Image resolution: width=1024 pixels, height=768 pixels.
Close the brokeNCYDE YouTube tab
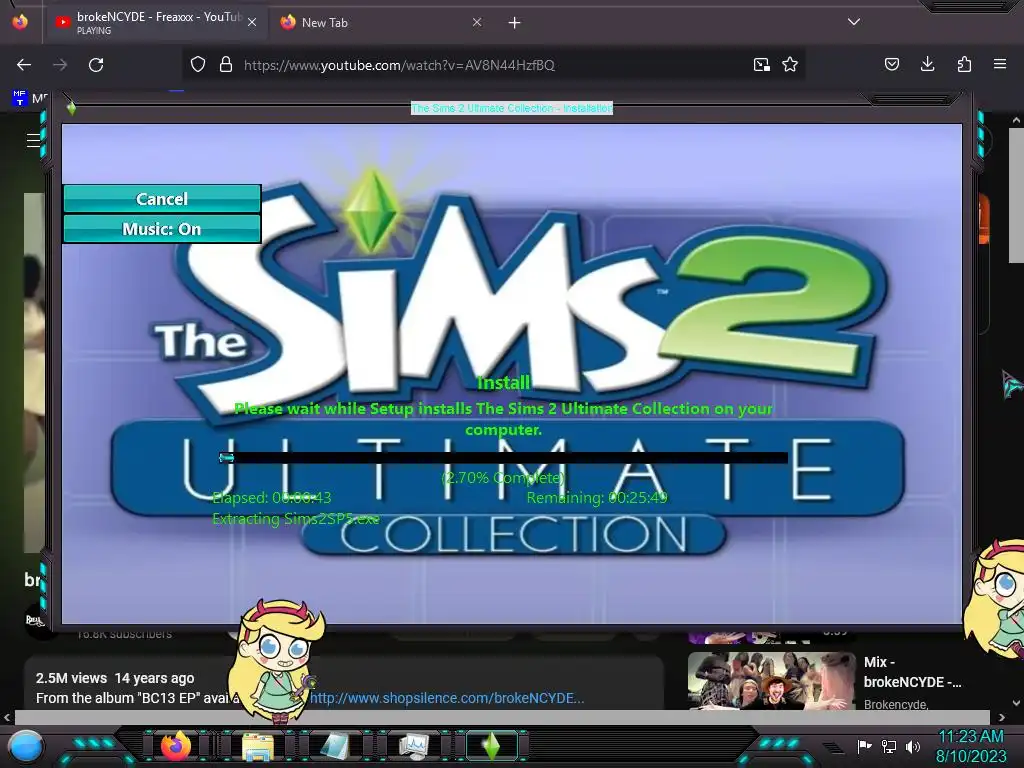coord(252,23)
